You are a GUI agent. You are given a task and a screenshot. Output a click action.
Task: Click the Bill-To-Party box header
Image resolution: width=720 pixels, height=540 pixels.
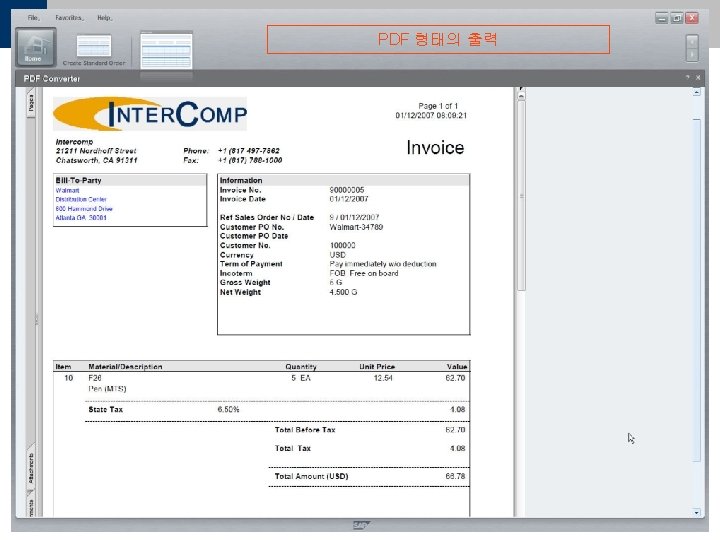coord(130,180)
